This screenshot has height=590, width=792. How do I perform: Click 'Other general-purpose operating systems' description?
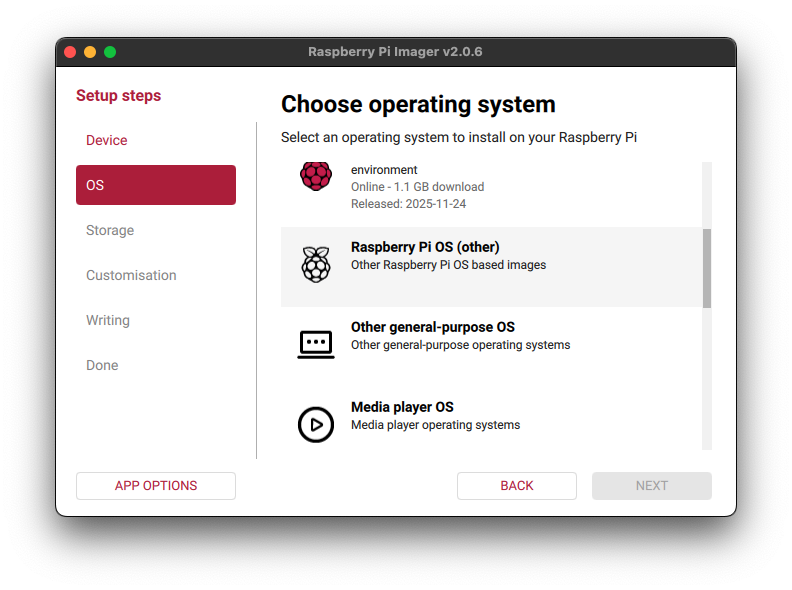point(461,345)
